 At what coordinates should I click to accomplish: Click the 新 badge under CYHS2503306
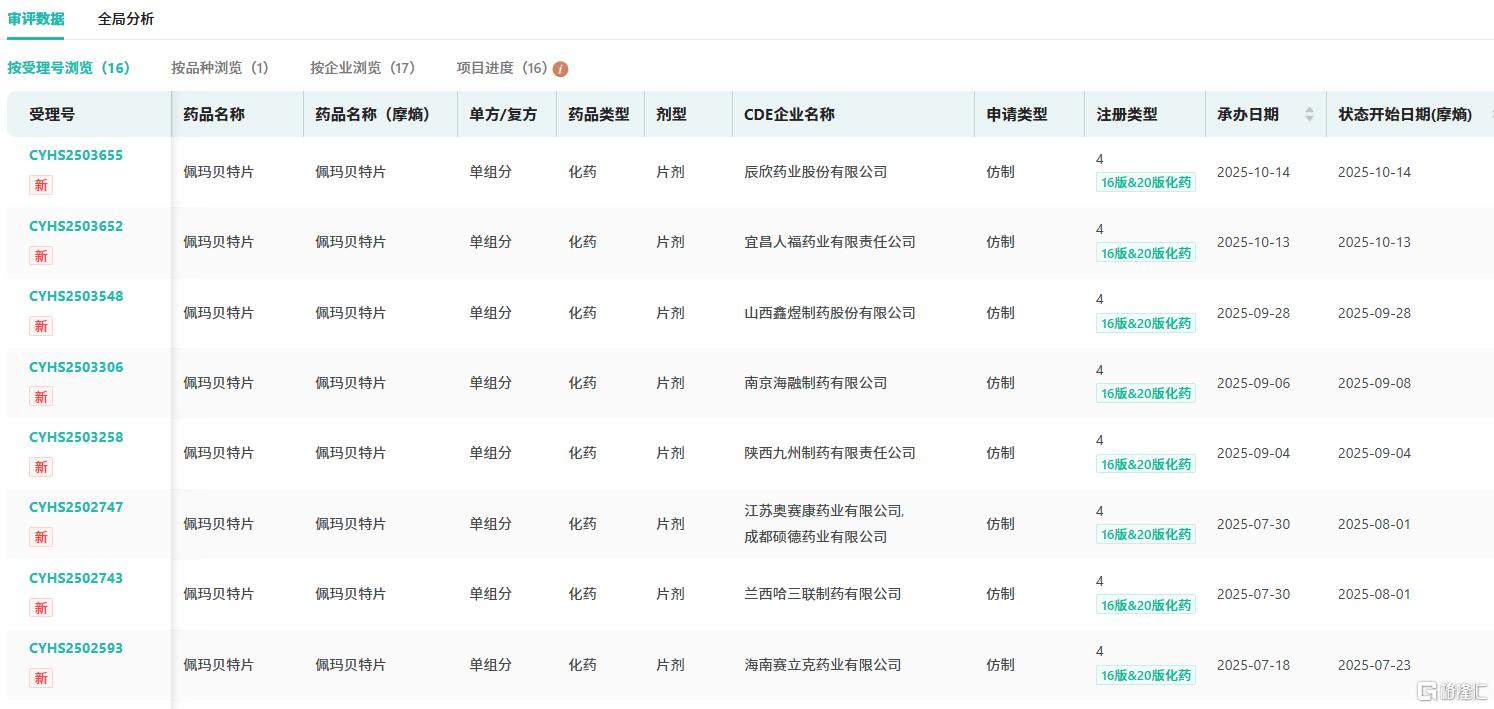coord(41,397)
